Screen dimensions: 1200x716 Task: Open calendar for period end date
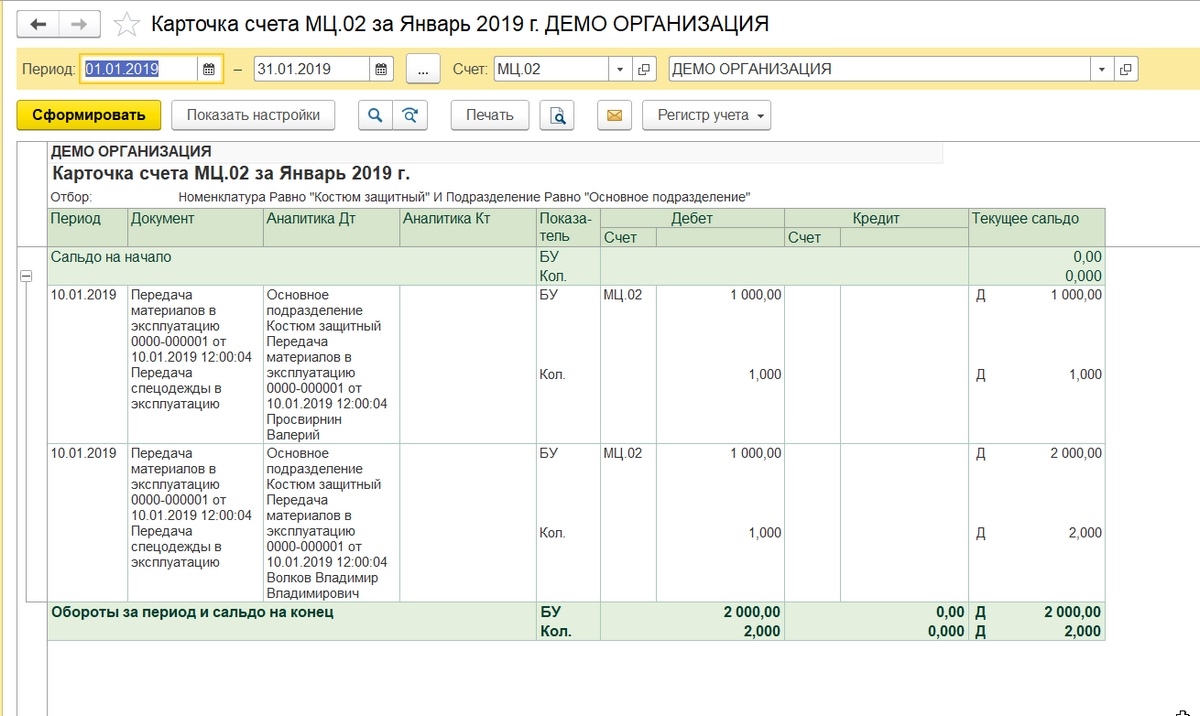click(381, 70)
